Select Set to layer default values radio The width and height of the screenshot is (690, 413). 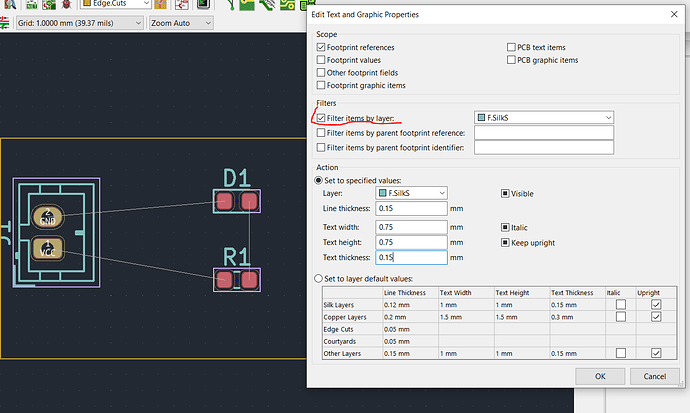318,279
